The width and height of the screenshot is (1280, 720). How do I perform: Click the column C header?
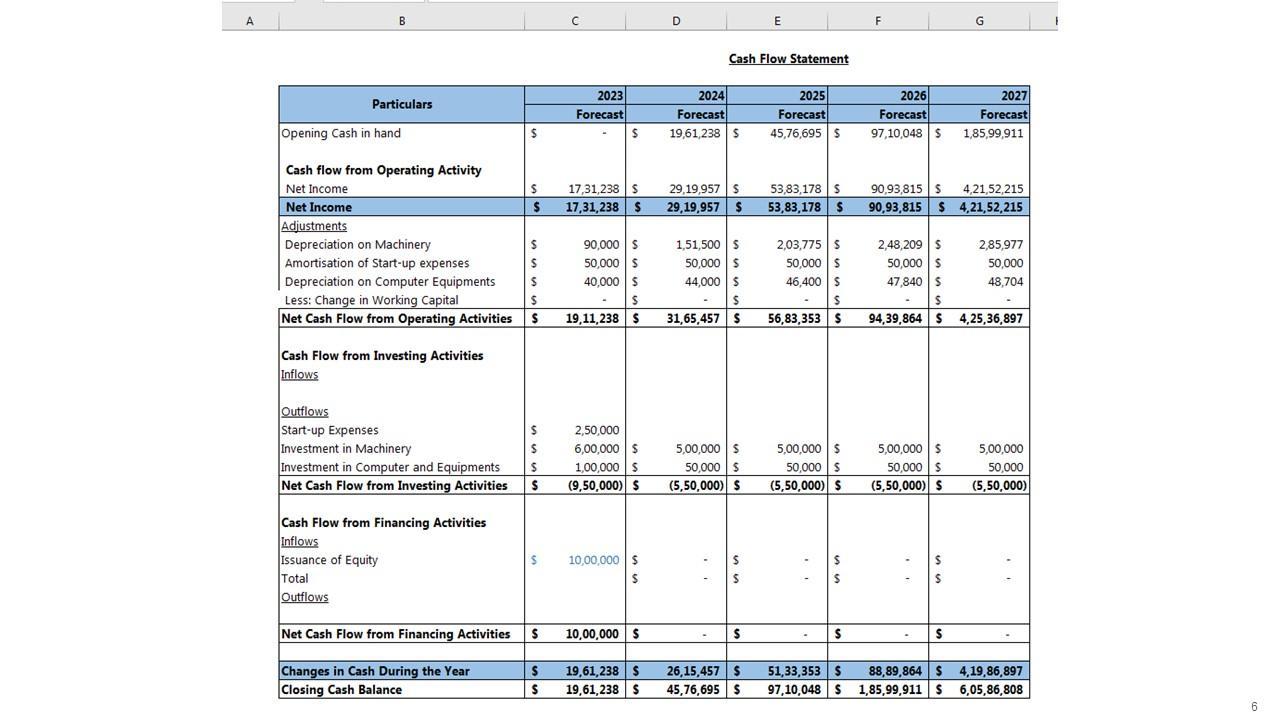(574, 21)
